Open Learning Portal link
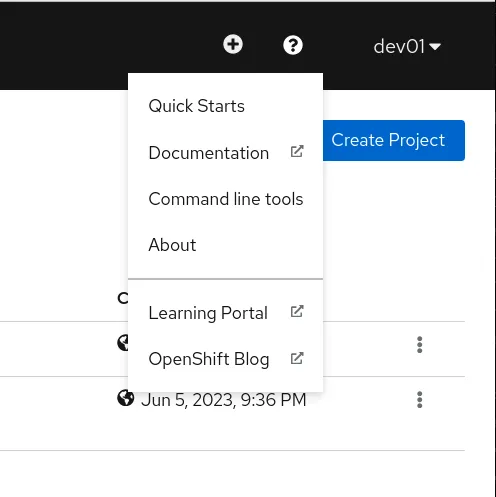 pos(225,313)
